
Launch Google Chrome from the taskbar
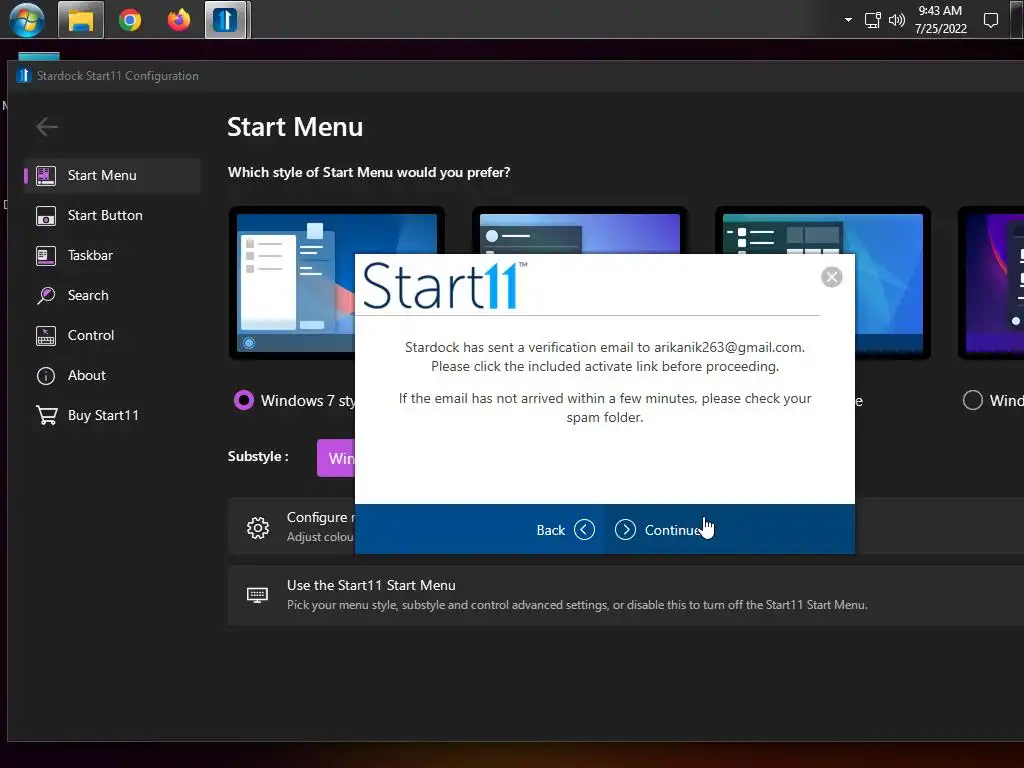pos(130,20)
